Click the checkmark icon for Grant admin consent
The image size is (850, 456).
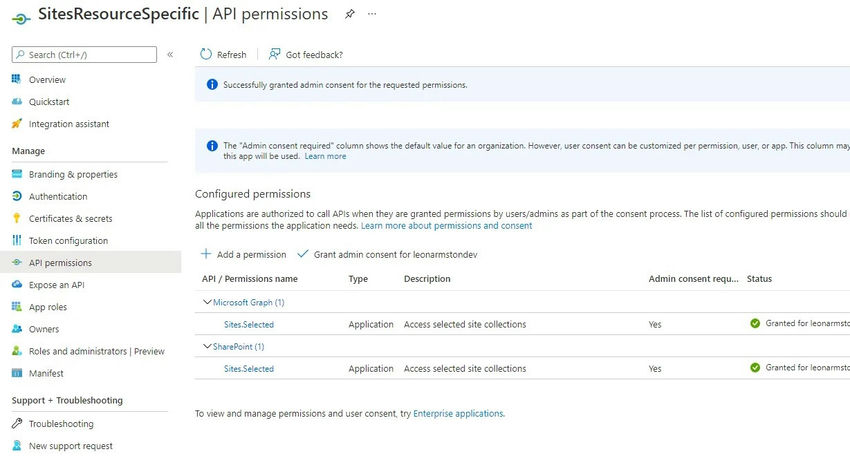(x=302, y=254)
